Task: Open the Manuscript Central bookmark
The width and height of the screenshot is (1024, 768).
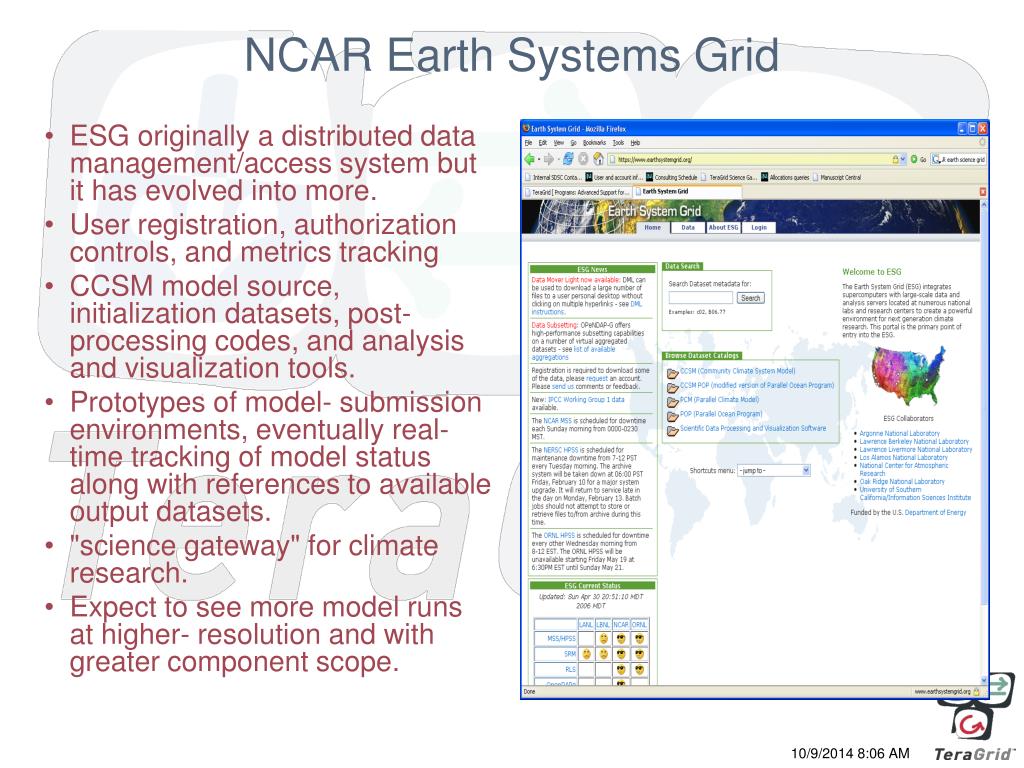Action: (x=836, y=177)
